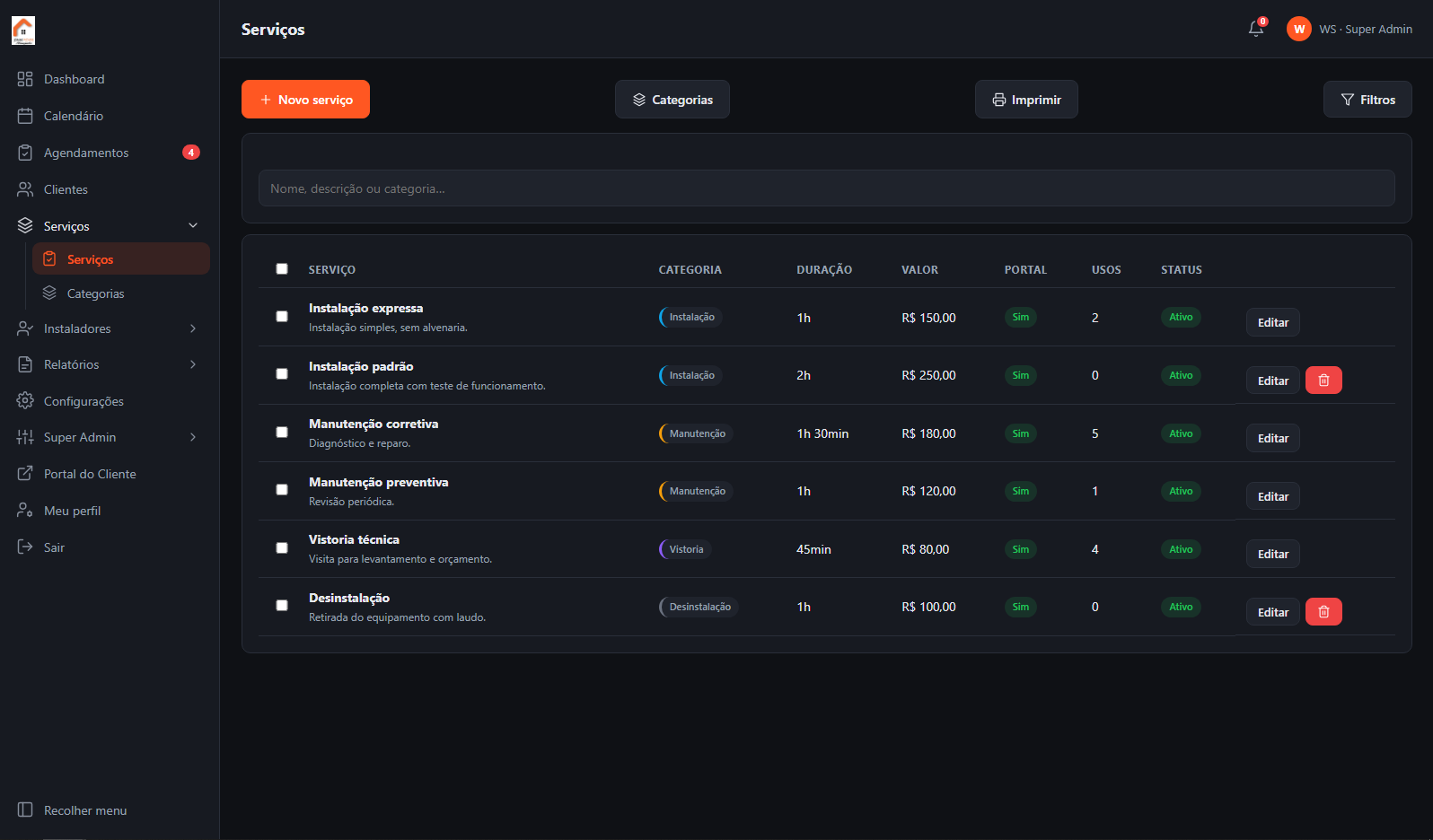Click the Vistoria category tag
Screen dimensions: 1433x840
686,549
